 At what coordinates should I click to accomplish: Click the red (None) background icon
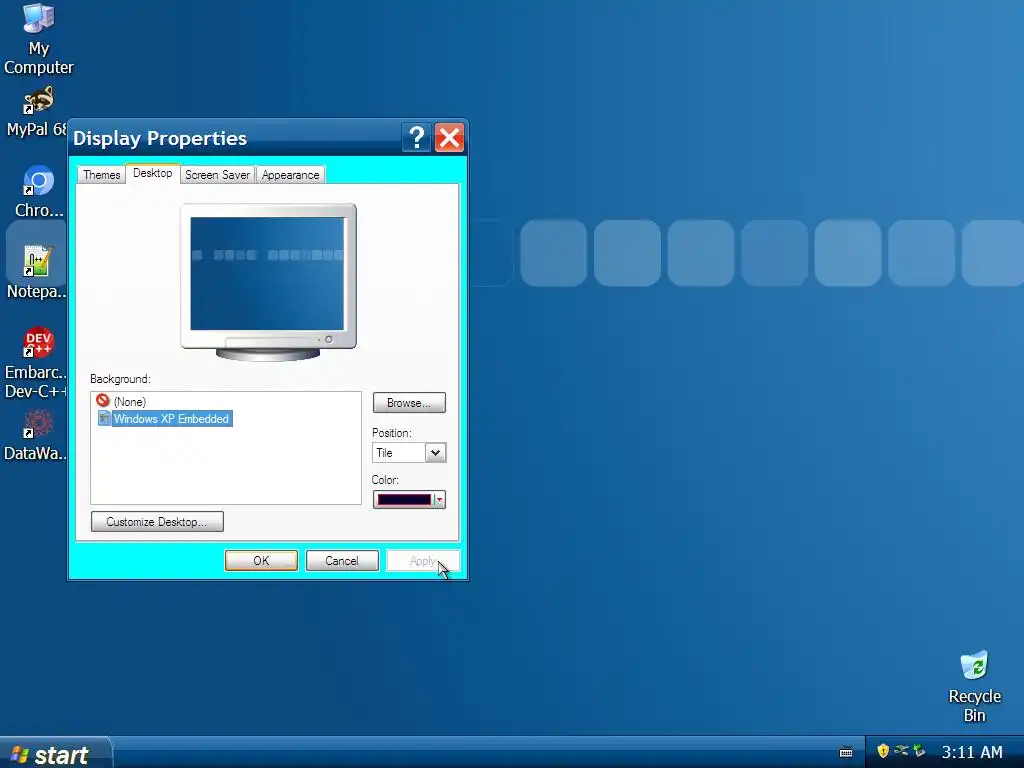[x=103, y=400]
